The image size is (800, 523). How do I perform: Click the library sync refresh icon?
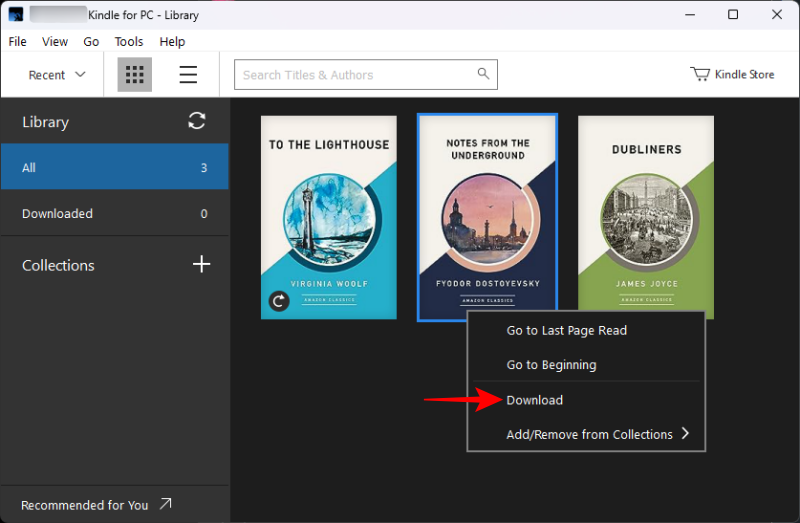click(197, 121)
